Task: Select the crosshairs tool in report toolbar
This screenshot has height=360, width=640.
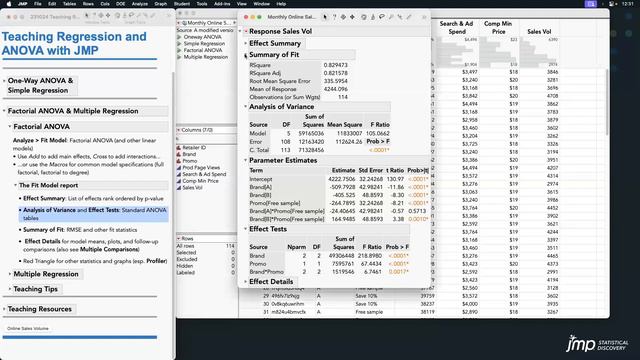Action: (x=400, y=17)
